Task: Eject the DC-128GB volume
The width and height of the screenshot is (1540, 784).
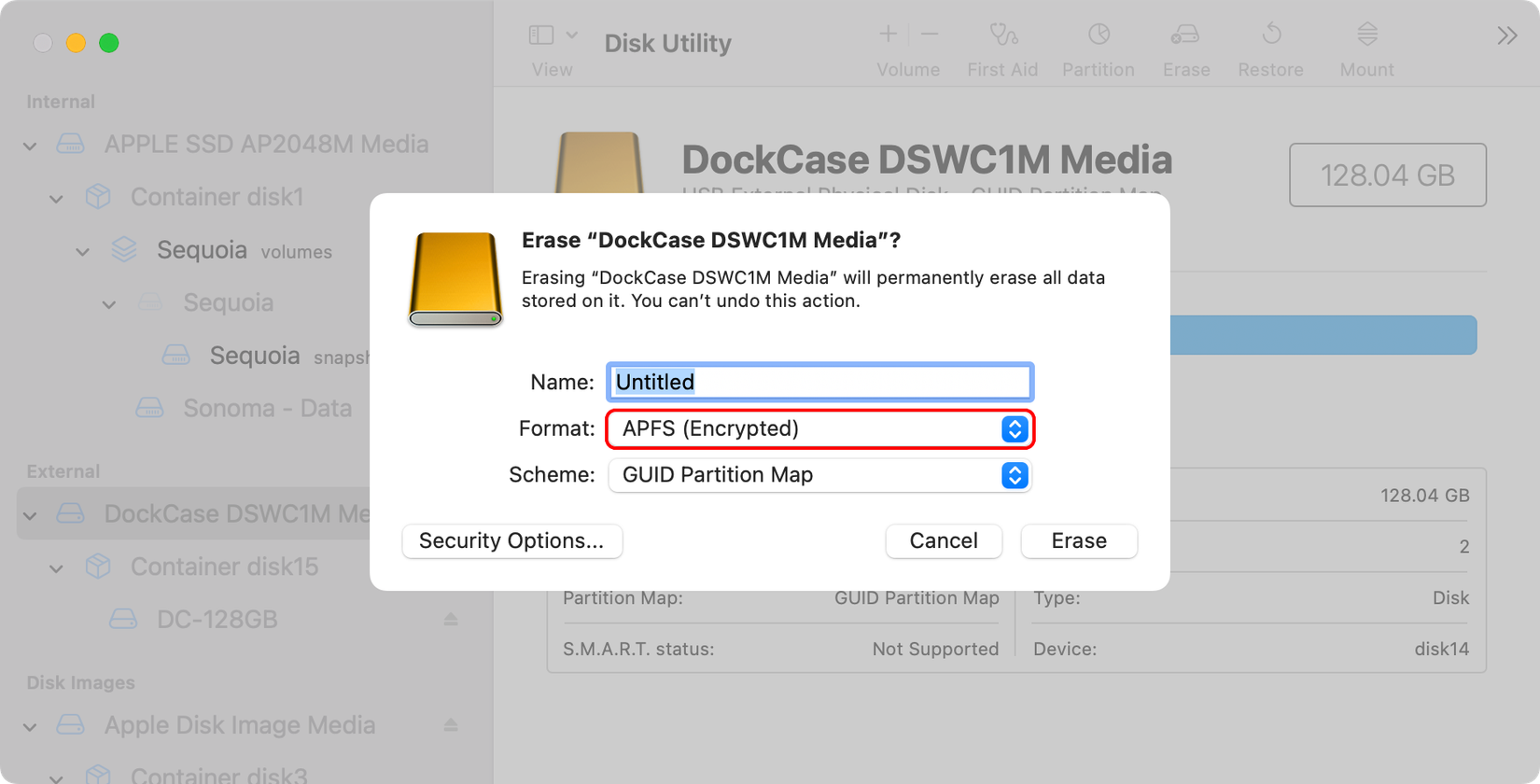Action: click(452, 619)
